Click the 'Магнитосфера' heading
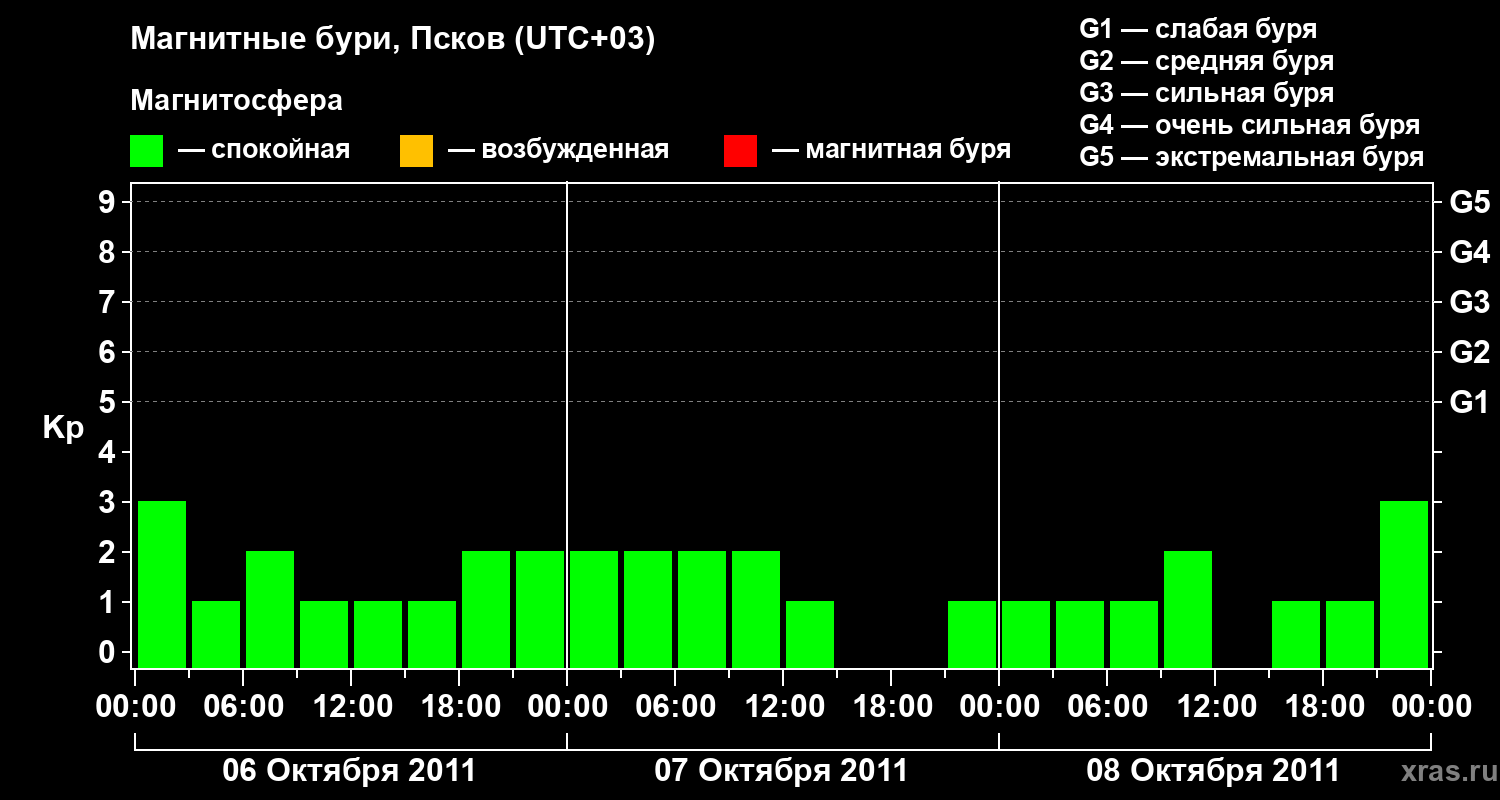 [237, 101]
